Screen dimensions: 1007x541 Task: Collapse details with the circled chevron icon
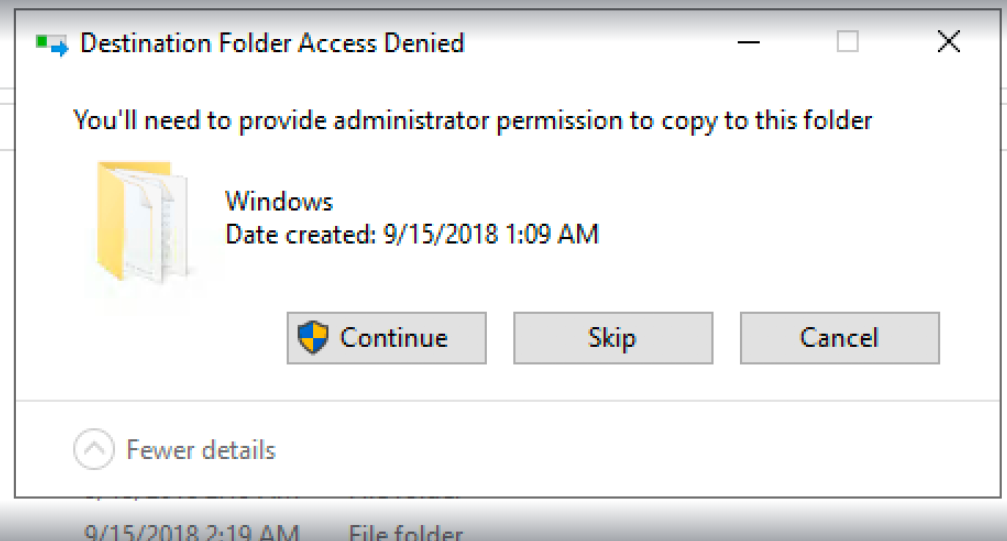(x=94, y=449)
